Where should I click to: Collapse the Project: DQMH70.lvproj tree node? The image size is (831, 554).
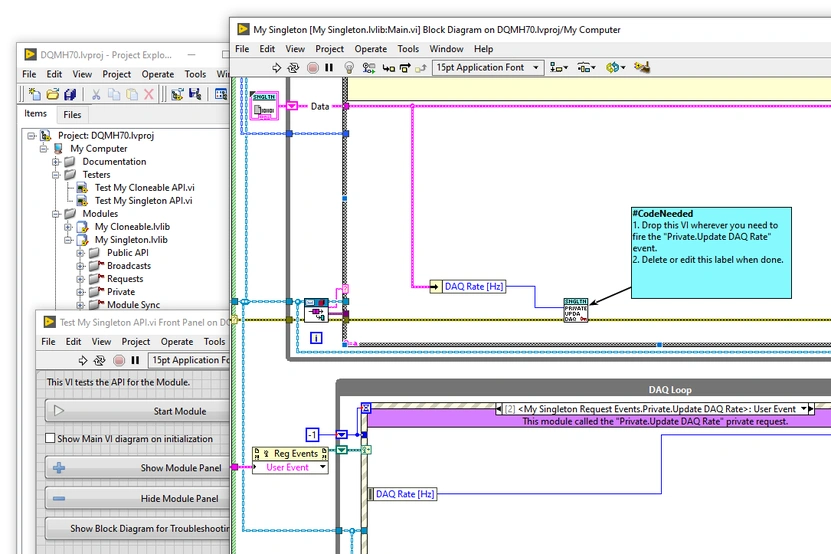pyautogui.click(x=31, y=136)
